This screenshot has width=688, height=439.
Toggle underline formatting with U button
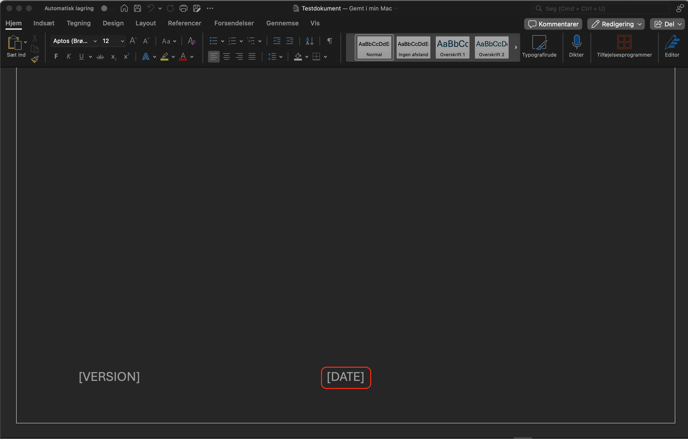coord(82,57)
